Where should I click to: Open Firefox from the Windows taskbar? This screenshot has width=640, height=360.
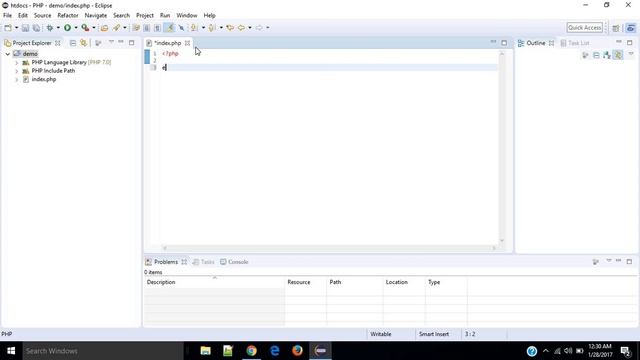point(297,351)
